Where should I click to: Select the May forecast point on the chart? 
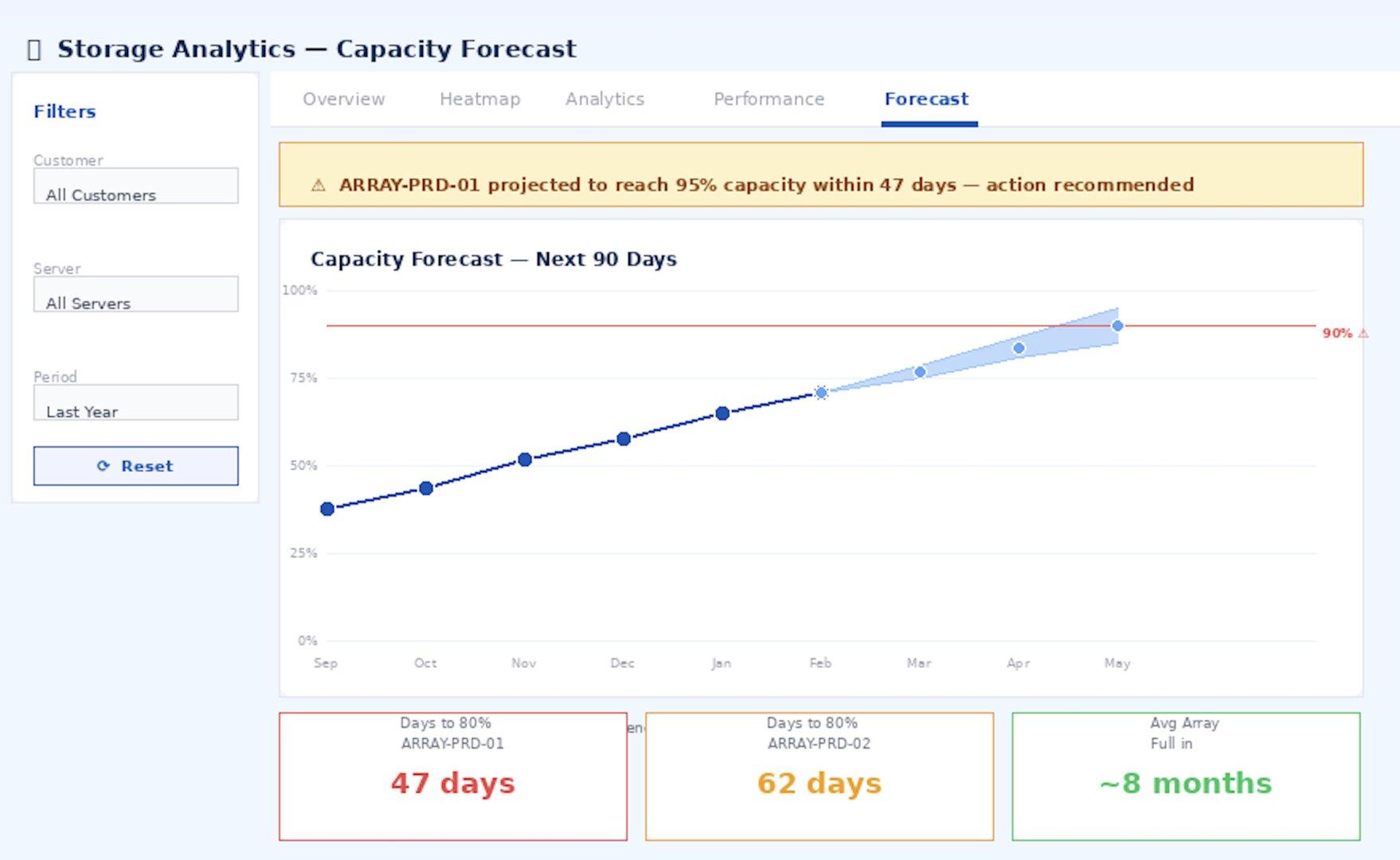click(1117, 326)
